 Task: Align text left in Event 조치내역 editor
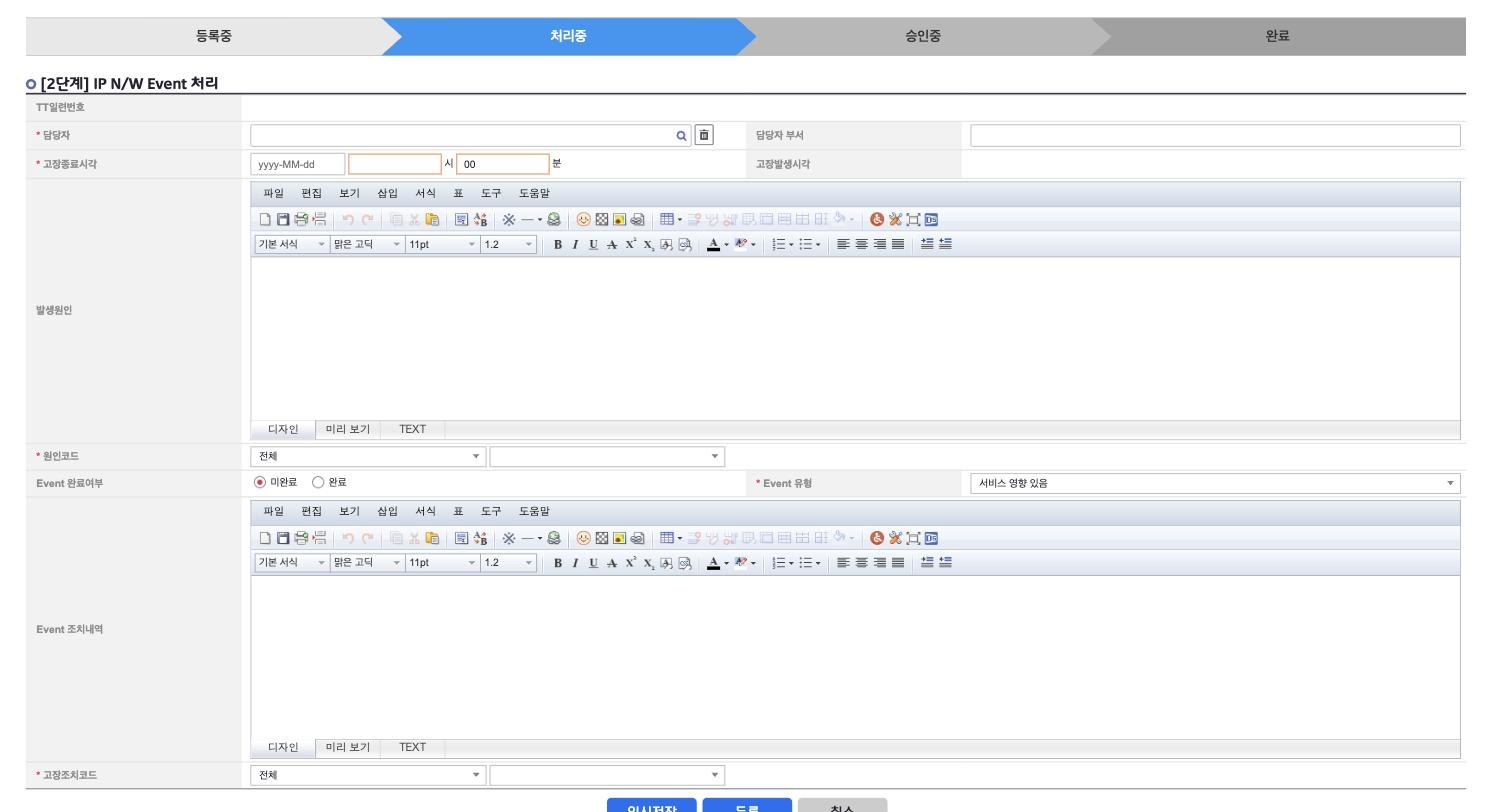[843, 563]
